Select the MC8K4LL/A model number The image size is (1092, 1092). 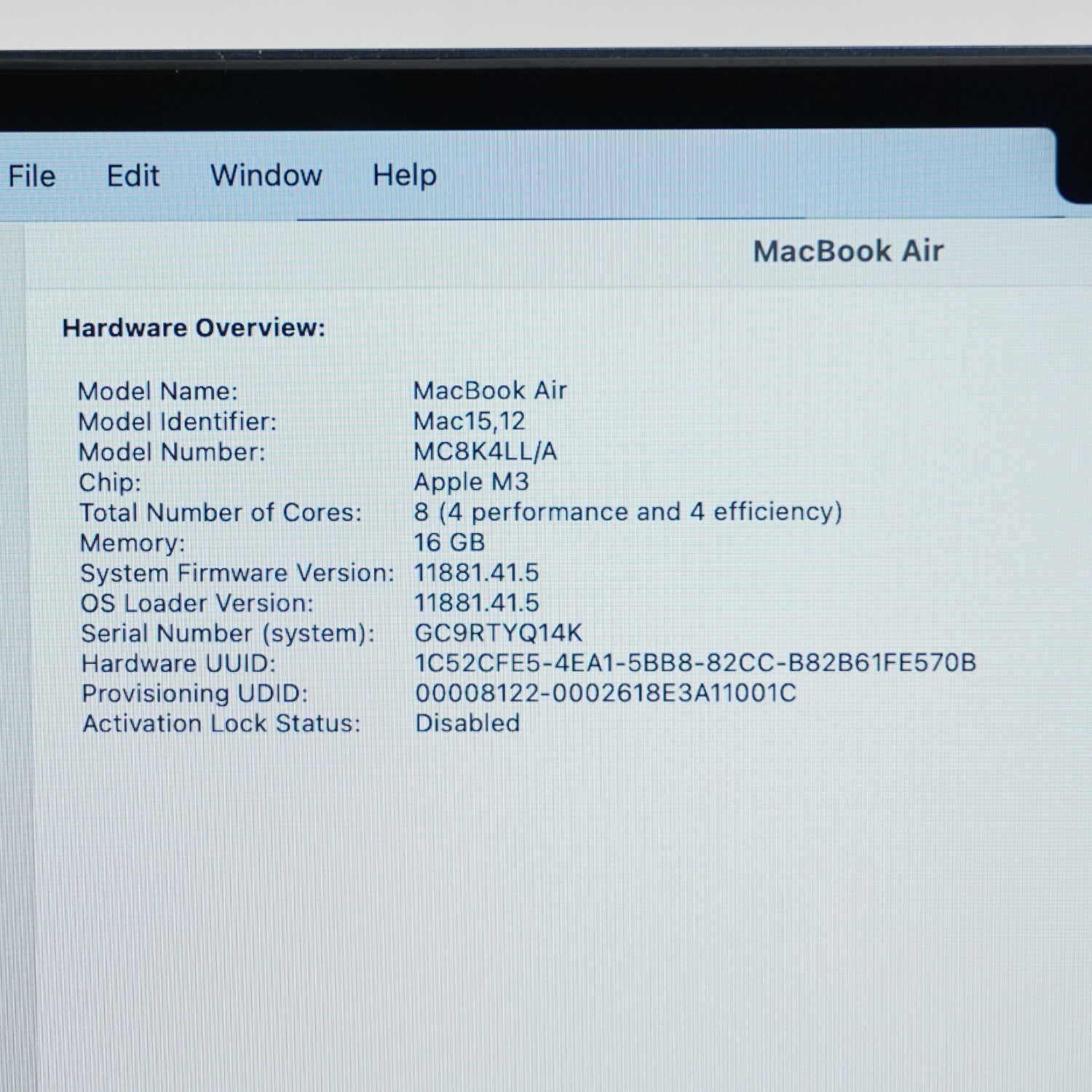pyautogui.click(x=486, y=451)
